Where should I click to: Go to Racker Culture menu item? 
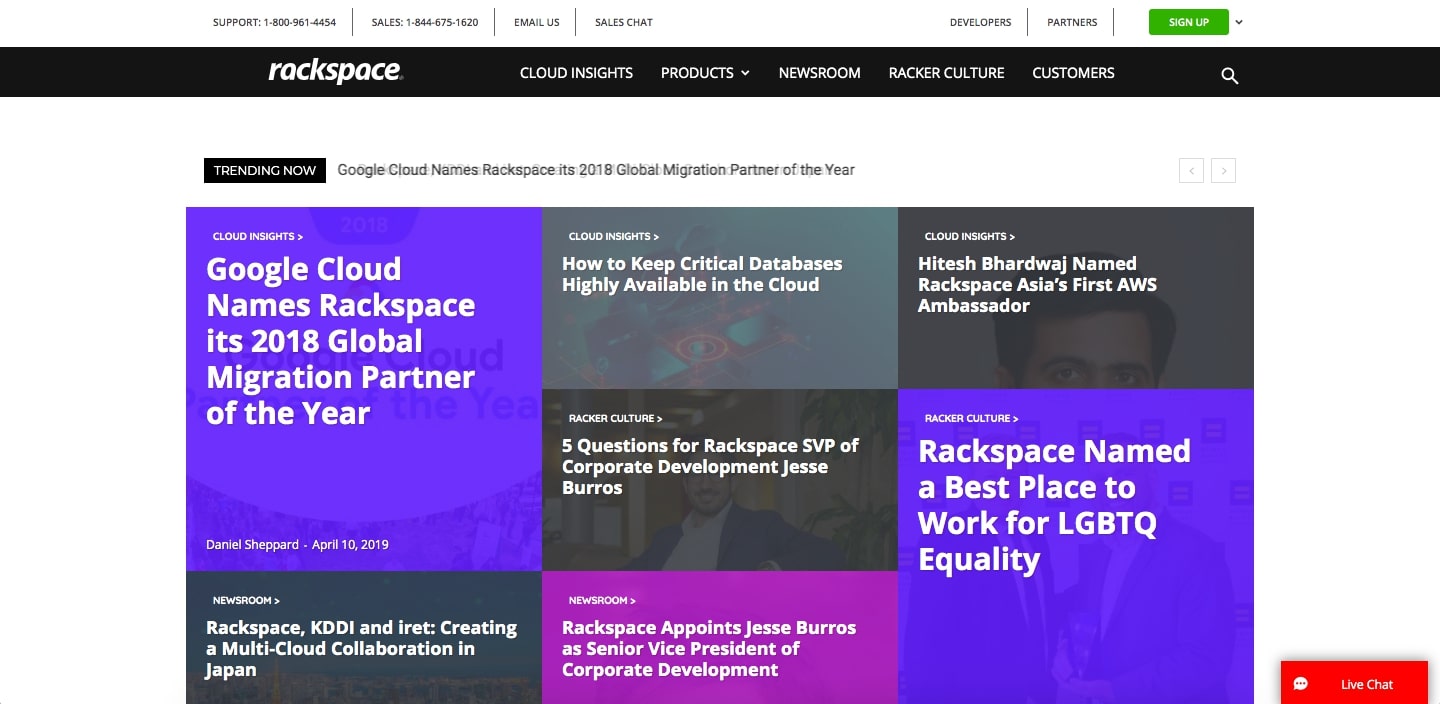[946, 73]
